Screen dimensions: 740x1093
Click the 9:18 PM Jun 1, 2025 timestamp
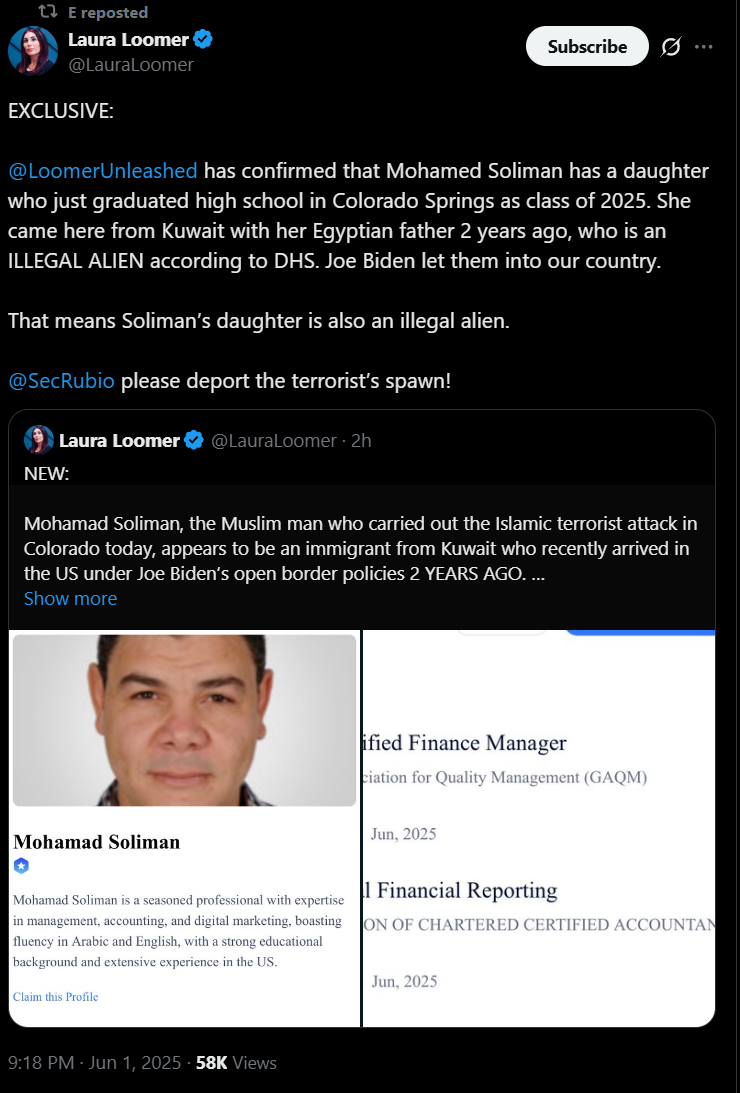[94, 1062]
